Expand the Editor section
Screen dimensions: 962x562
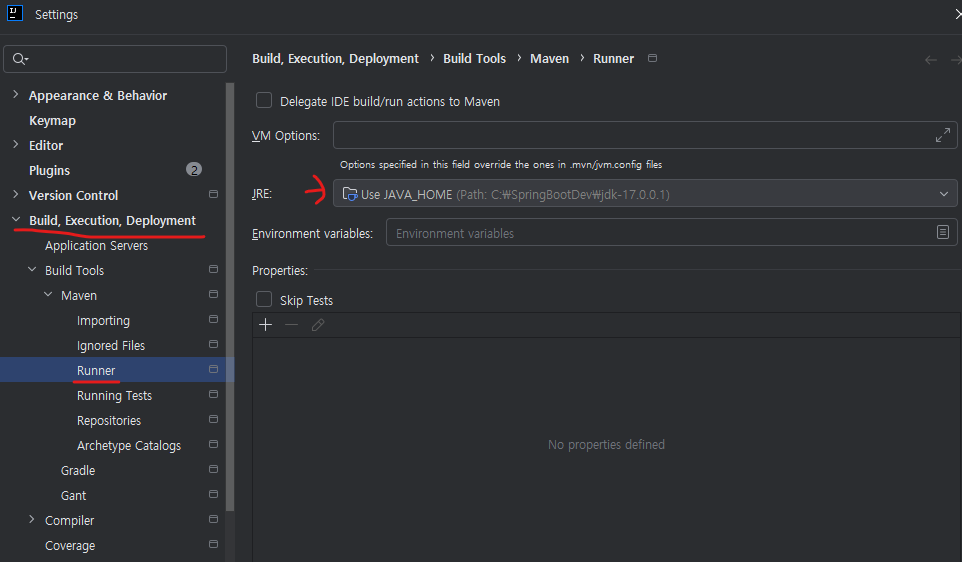click(16, 145)
